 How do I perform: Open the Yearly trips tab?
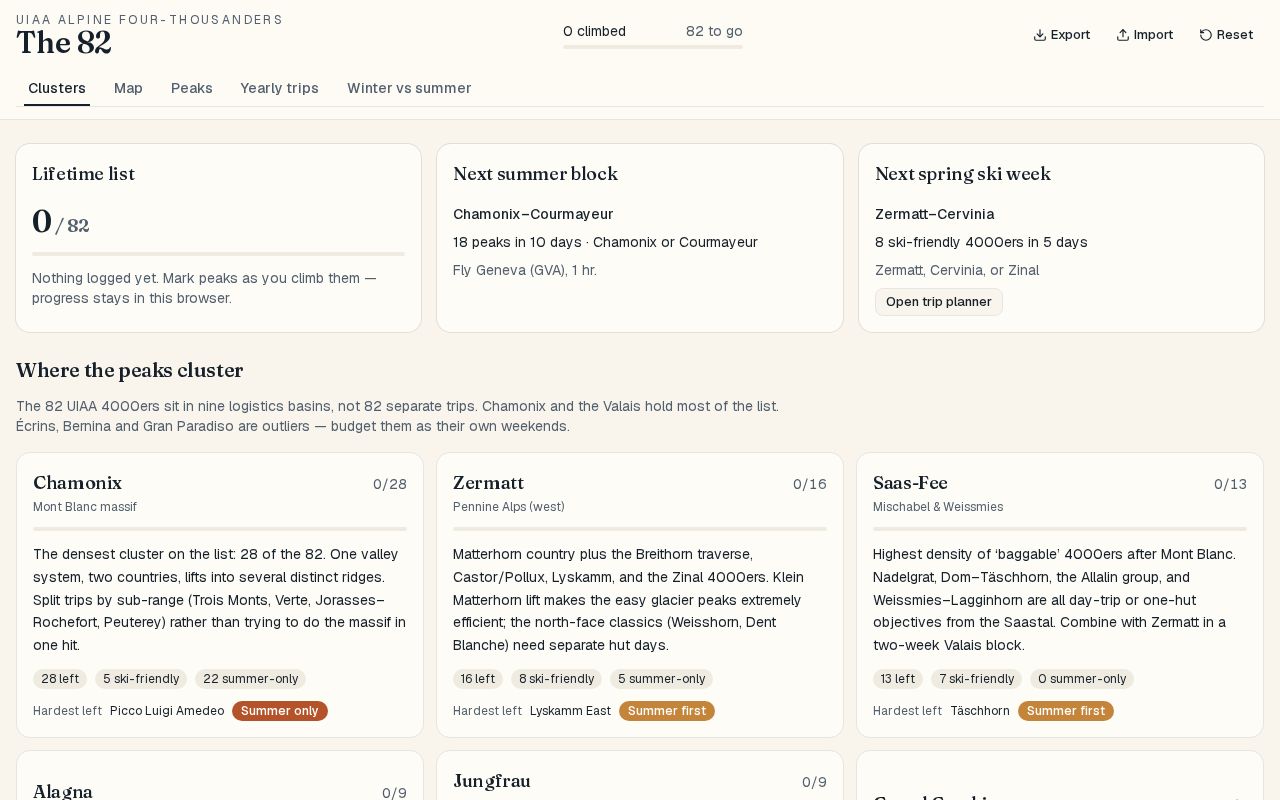coord(279,88)
